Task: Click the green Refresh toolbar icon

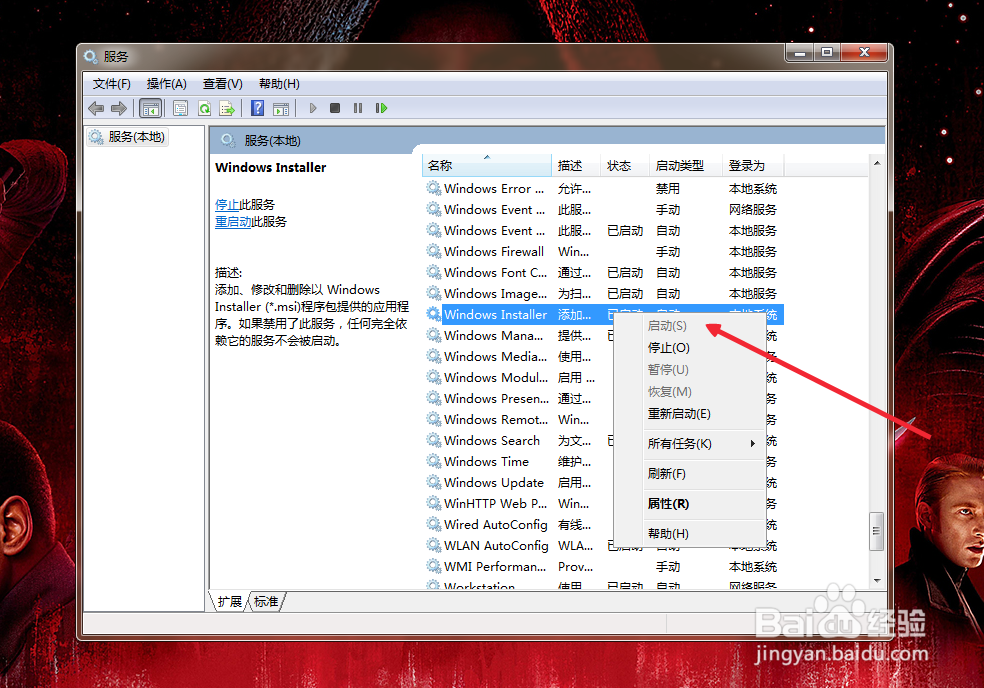Action: click(x=204, y=109)
